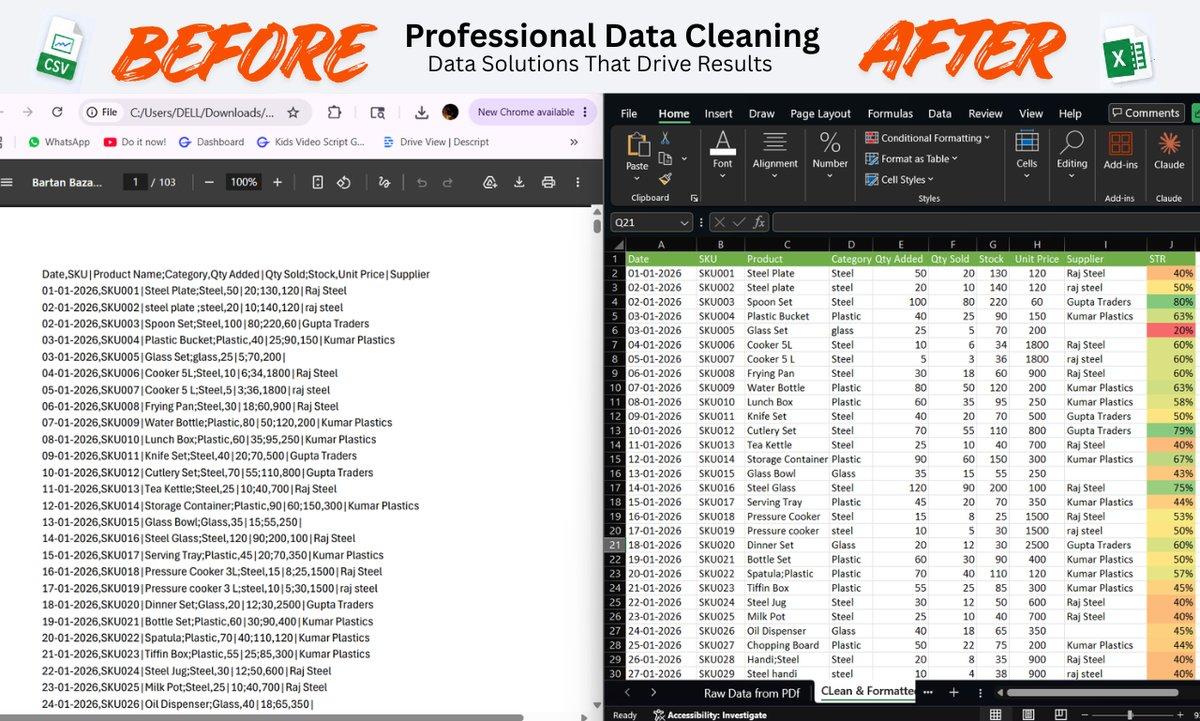Reload the page in Chrome
The image size is (1200, 721).
[57, 112]
